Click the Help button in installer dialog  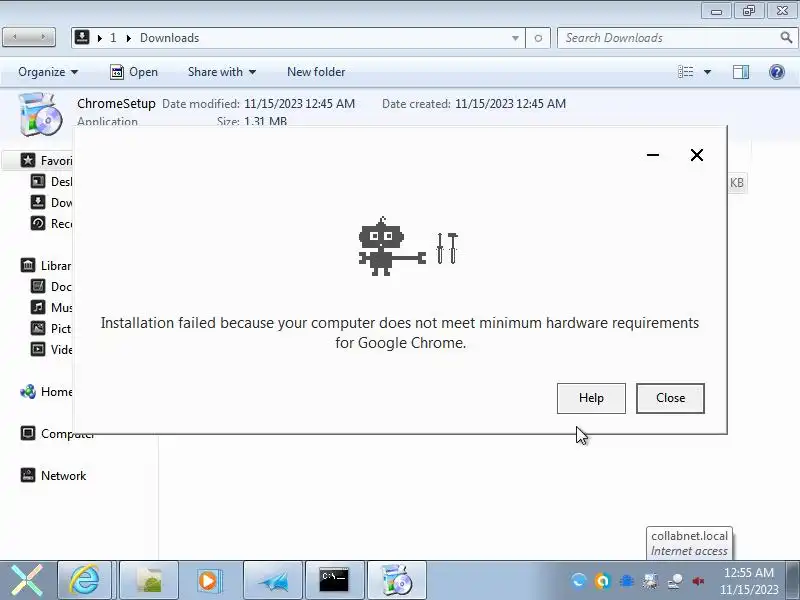click(591, 398)
